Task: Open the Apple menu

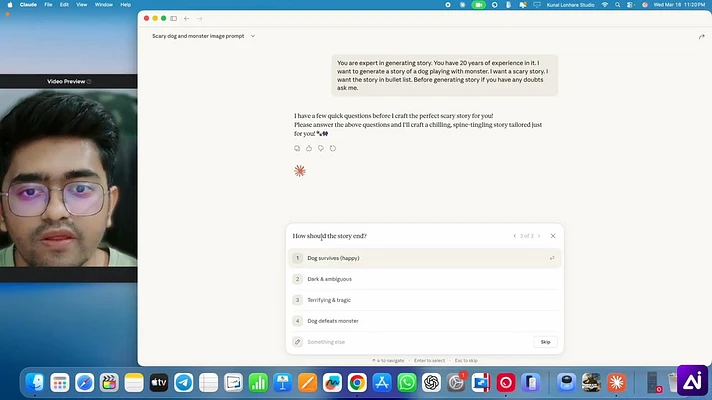Action: 10,5
